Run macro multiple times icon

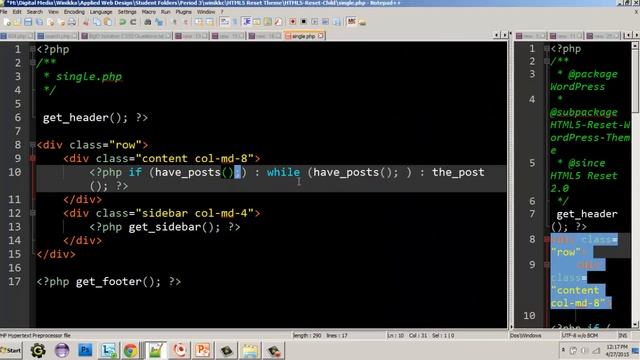pos(325,22)
